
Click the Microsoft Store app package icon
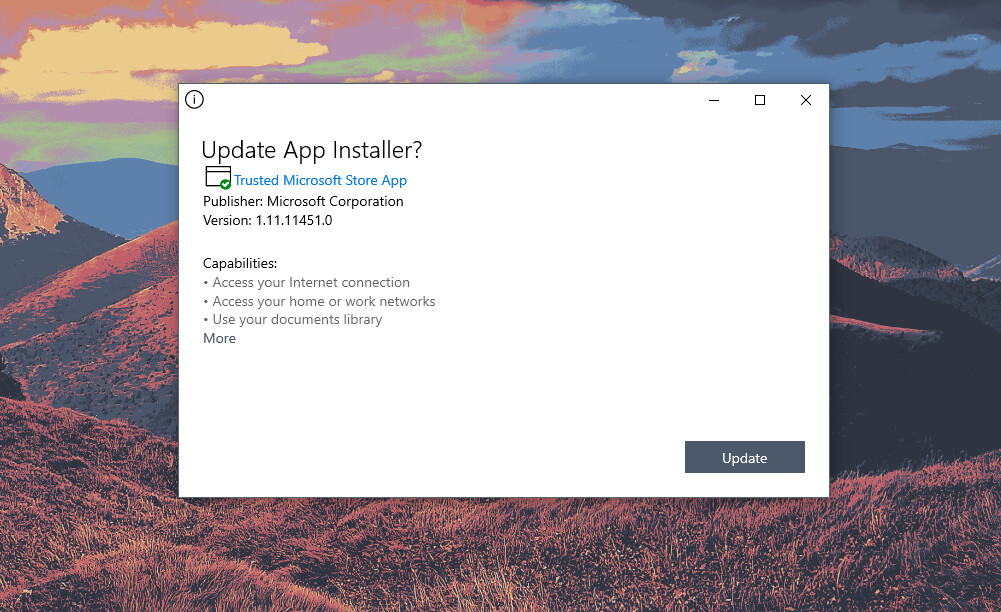(x=216, y=176)
